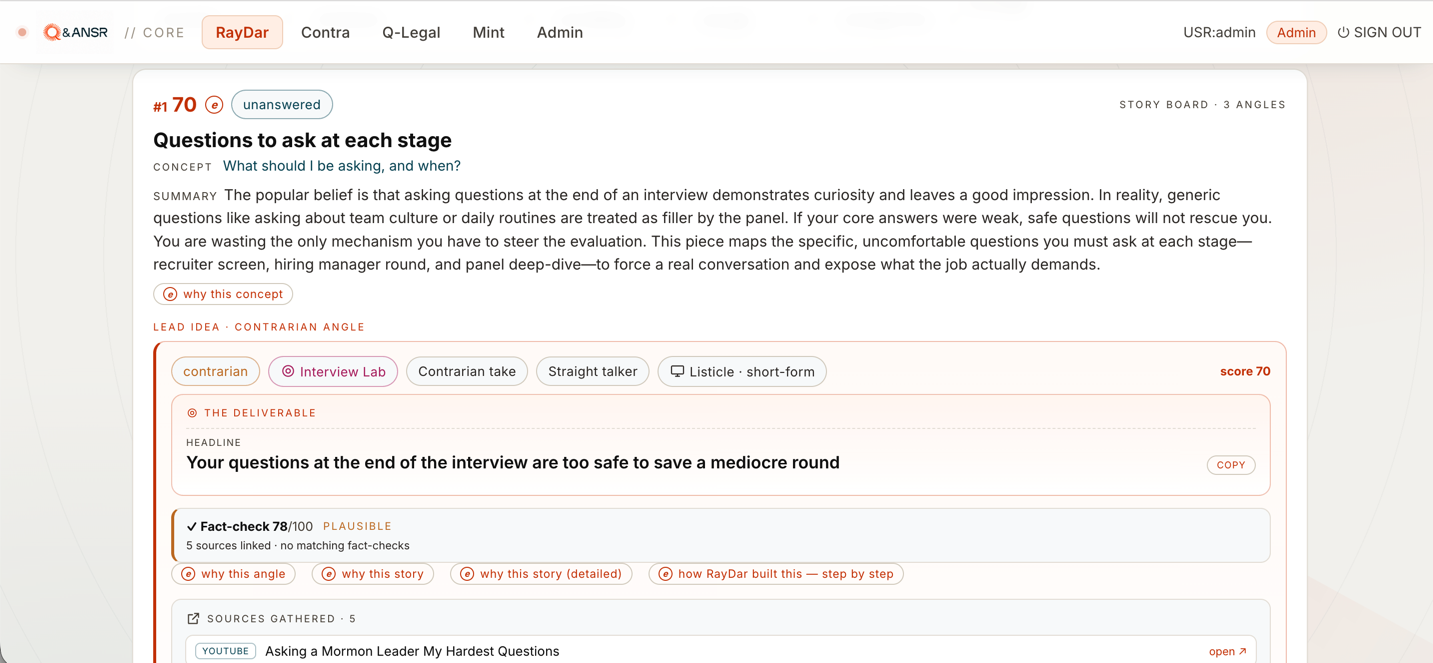Switch to the RayDar tab

[x=242, y=32]
